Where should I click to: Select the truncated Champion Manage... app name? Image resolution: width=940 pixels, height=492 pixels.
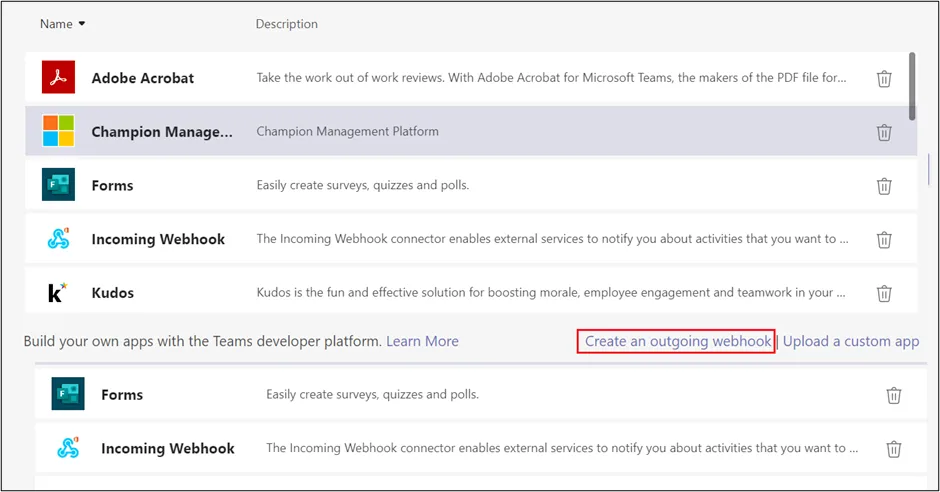click(x=162, y=132)
